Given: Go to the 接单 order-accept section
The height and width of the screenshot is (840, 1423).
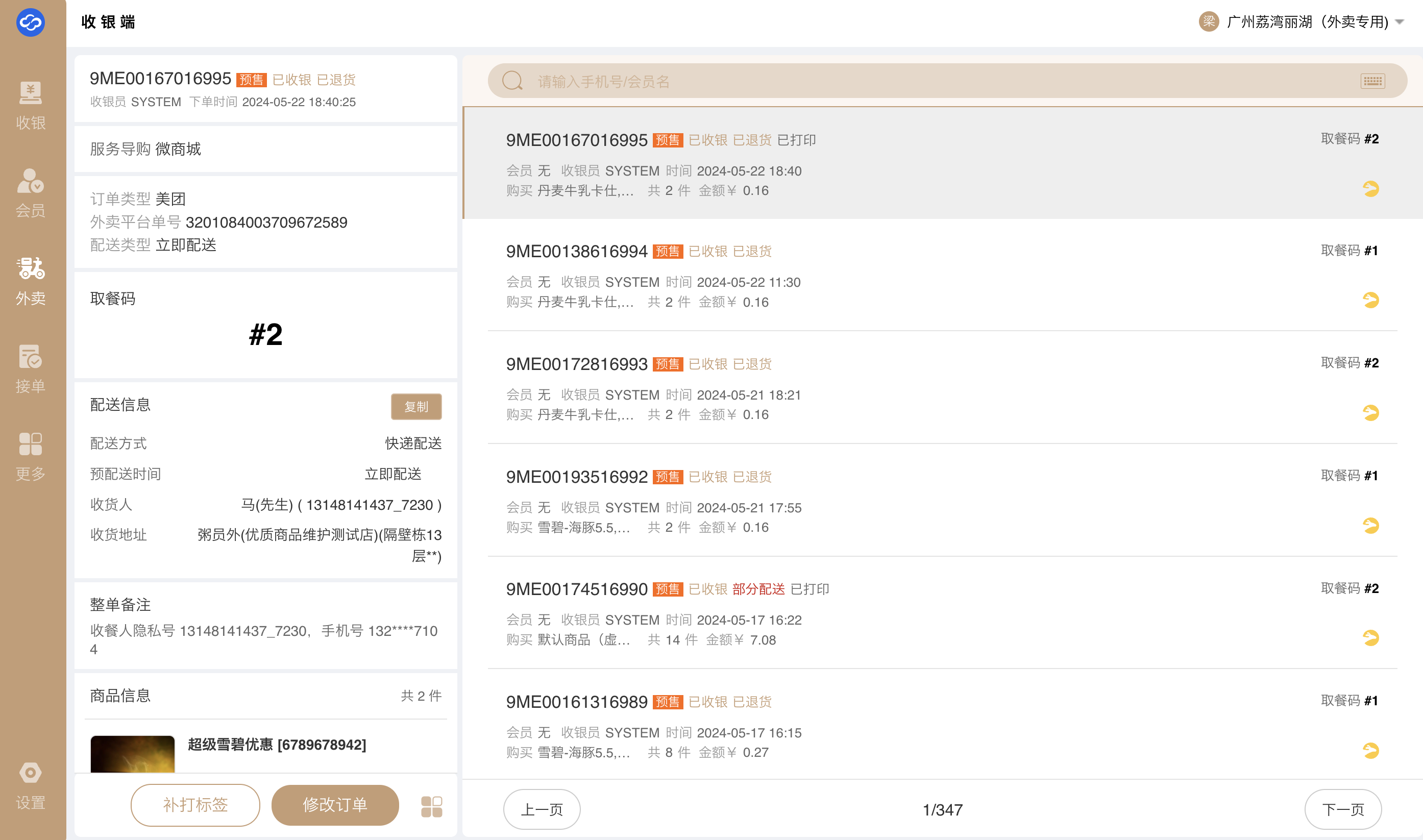Looking at the screenshot, I should point(31,368).
